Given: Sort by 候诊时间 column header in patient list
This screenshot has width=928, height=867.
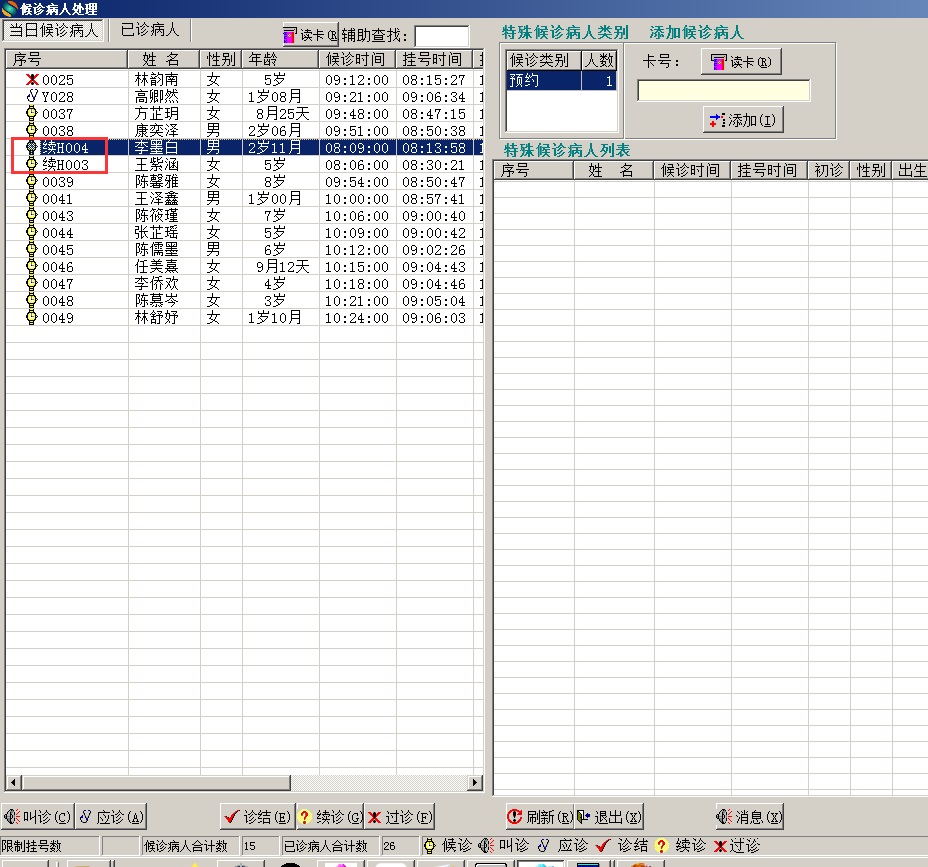Looking at the screenshot, I should (357, 59).
